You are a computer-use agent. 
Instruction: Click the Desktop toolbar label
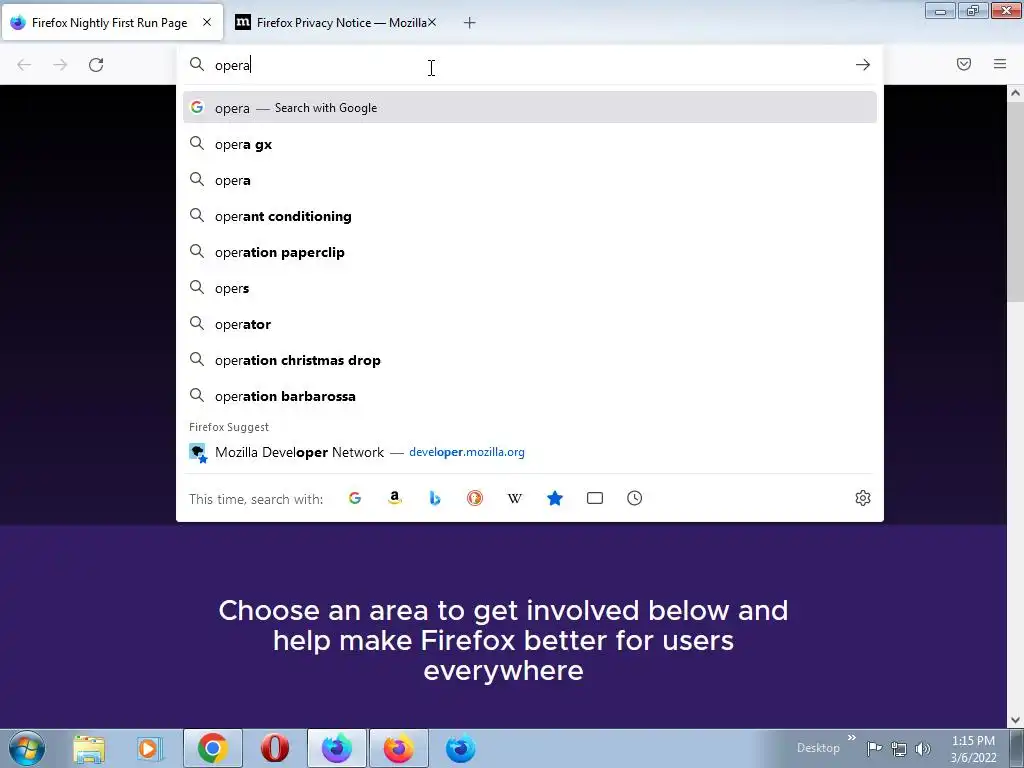818,748
